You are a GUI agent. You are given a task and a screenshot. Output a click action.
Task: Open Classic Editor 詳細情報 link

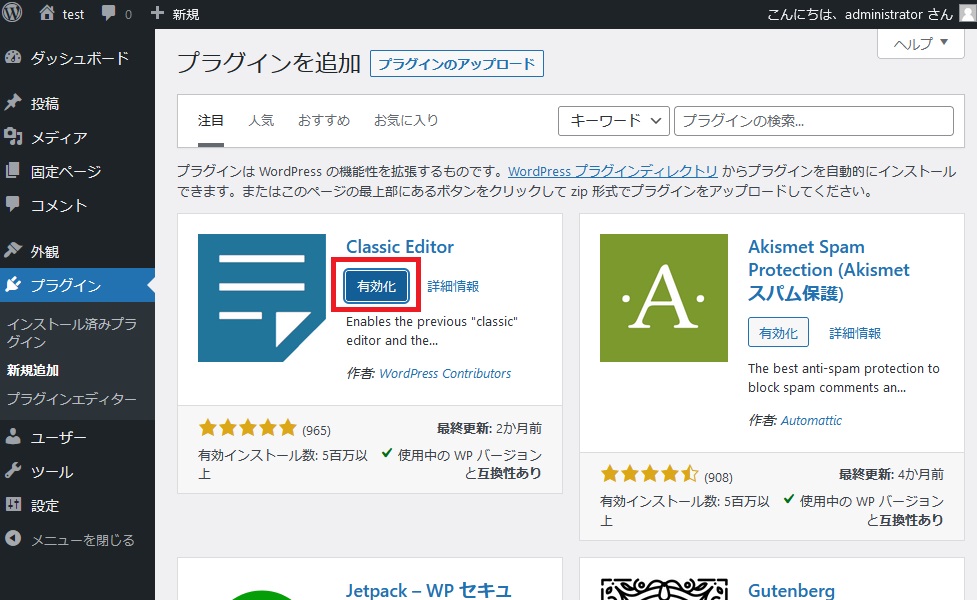(453, 286)
